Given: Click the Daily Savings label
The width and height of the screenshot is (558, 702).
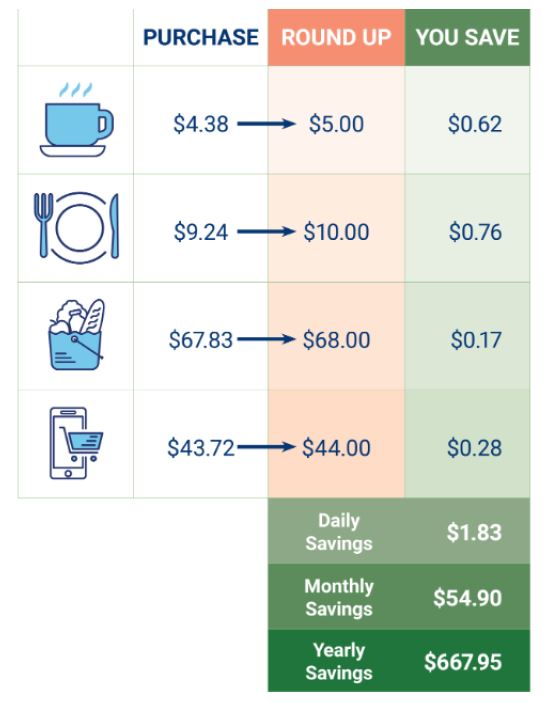Looking at the screenshot, I should pyautogui.click(x=339, y=532).
